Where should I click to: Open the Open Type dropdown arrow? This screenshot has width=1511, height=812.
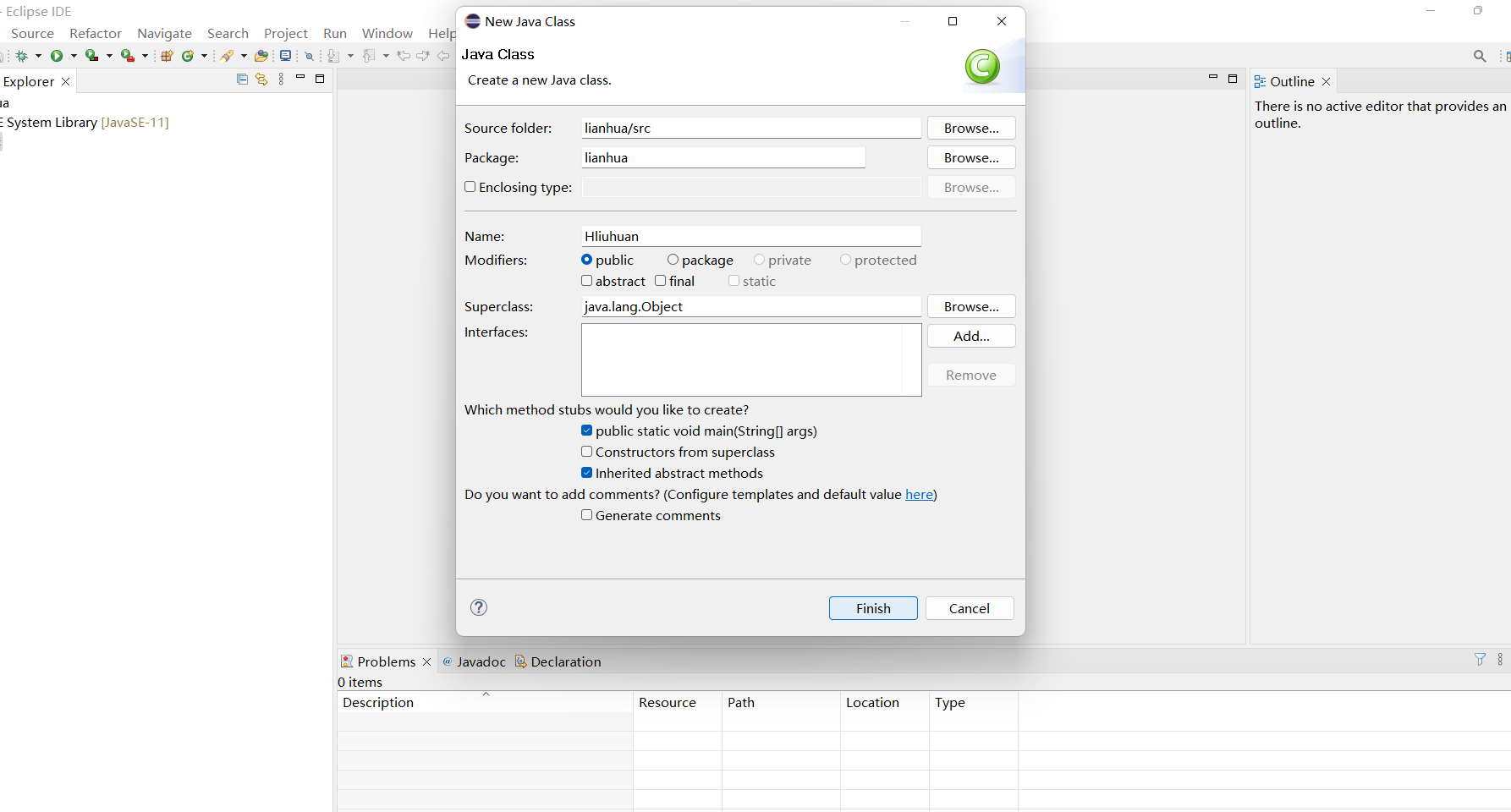point(244,56)
